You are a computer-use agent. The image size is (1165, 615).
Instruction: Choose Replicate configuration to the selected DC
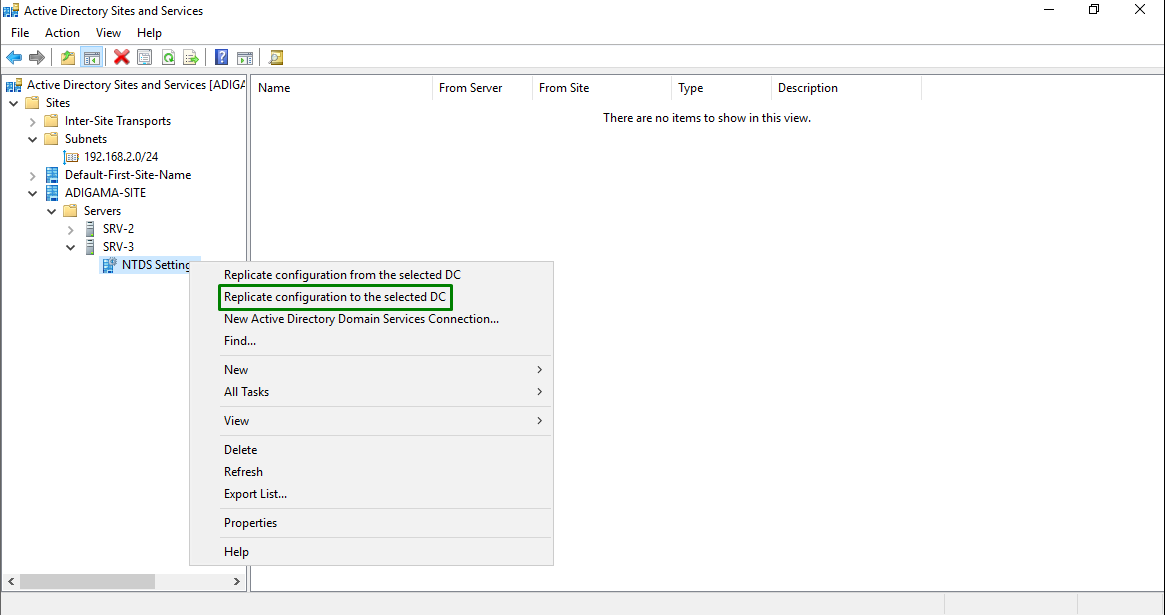point(371,297)
